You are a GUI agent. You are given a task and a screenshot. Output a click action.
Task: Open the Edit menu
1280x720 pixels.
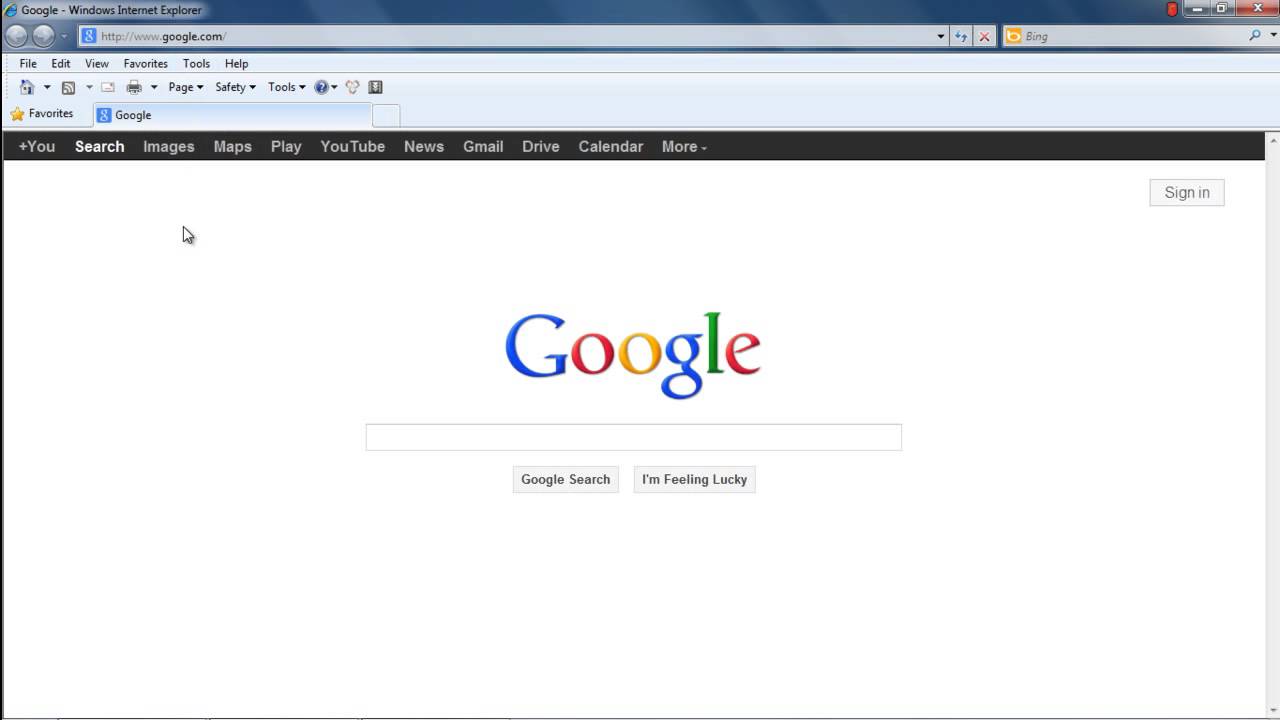61,64
